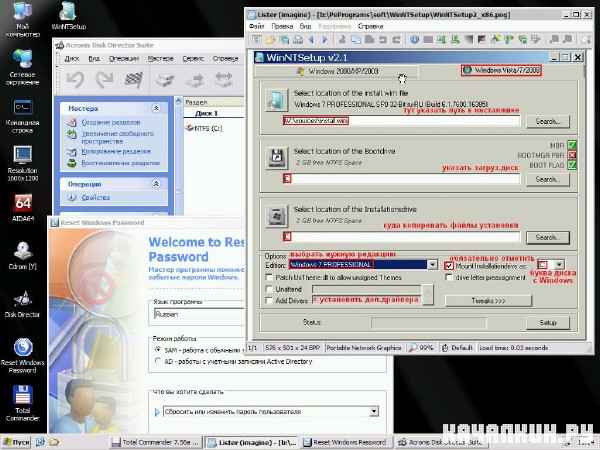Click the show desktop quick launch icon
This screenshot has height=450, width=600.
[40, 442]
